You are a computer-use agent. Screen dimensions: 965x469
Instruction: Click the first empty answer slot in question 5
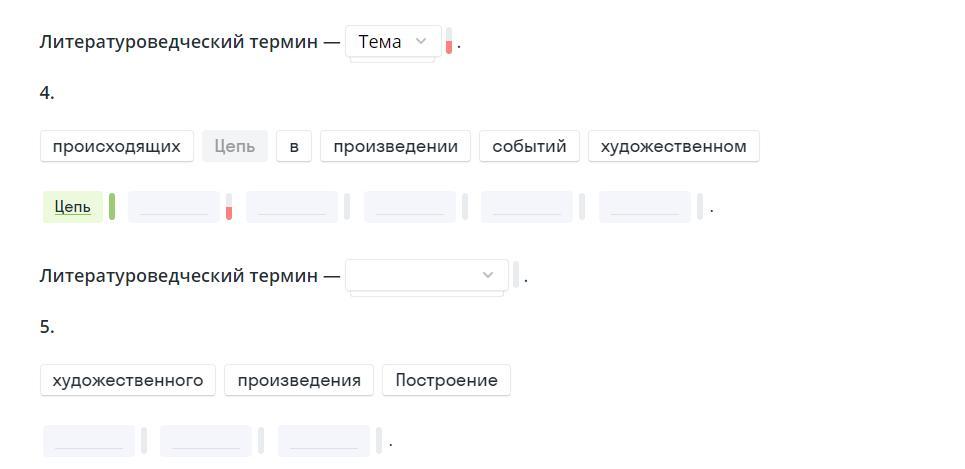point(89,441)
